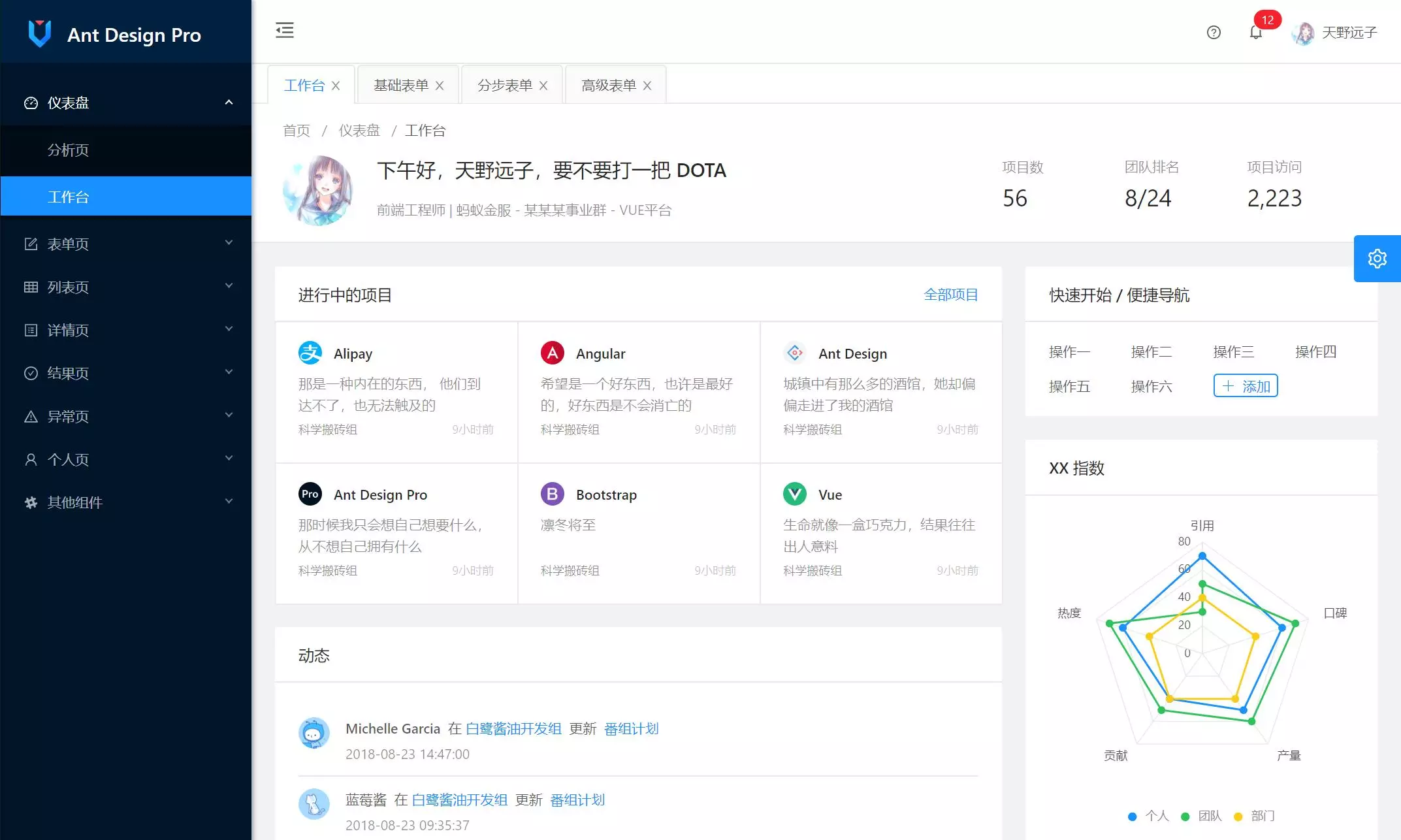Click the Bootstrap project logo icon
Screen dimensions: 1401x840
pyautogui.click(x=552, y=494)
